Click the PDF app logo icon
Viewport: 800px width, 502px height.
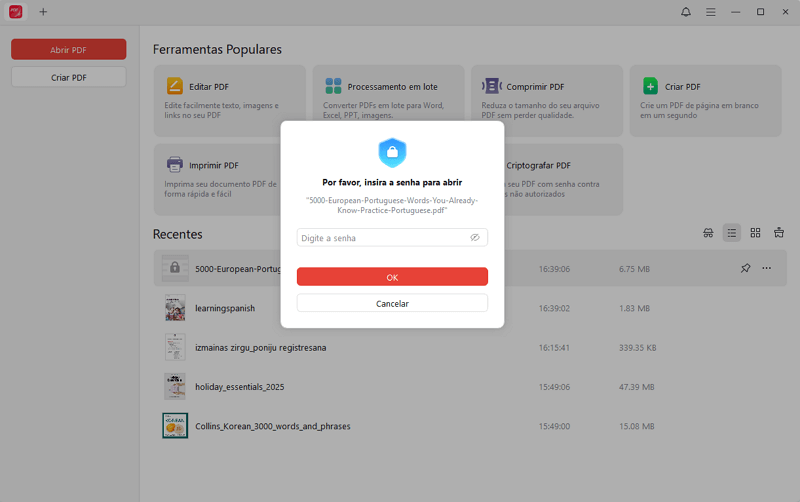tap(15, 12)
